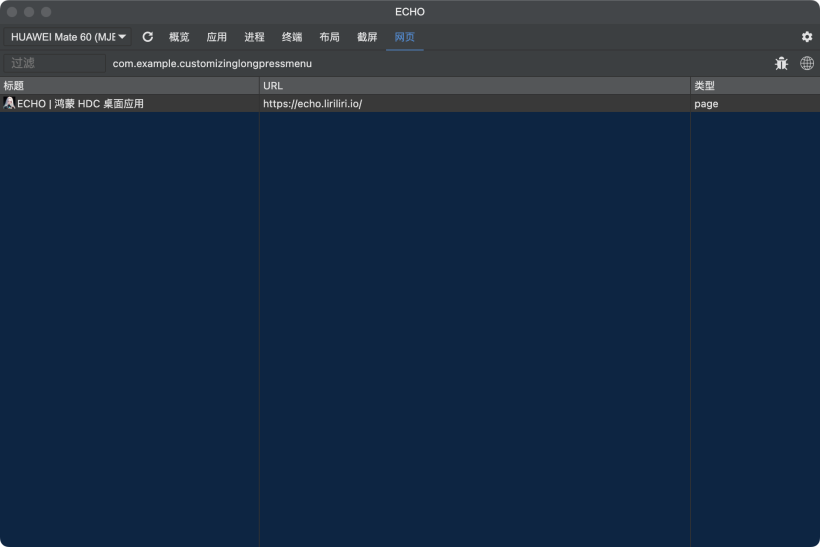Click the URL column header

pyautogui.click(x=474, y=86)
